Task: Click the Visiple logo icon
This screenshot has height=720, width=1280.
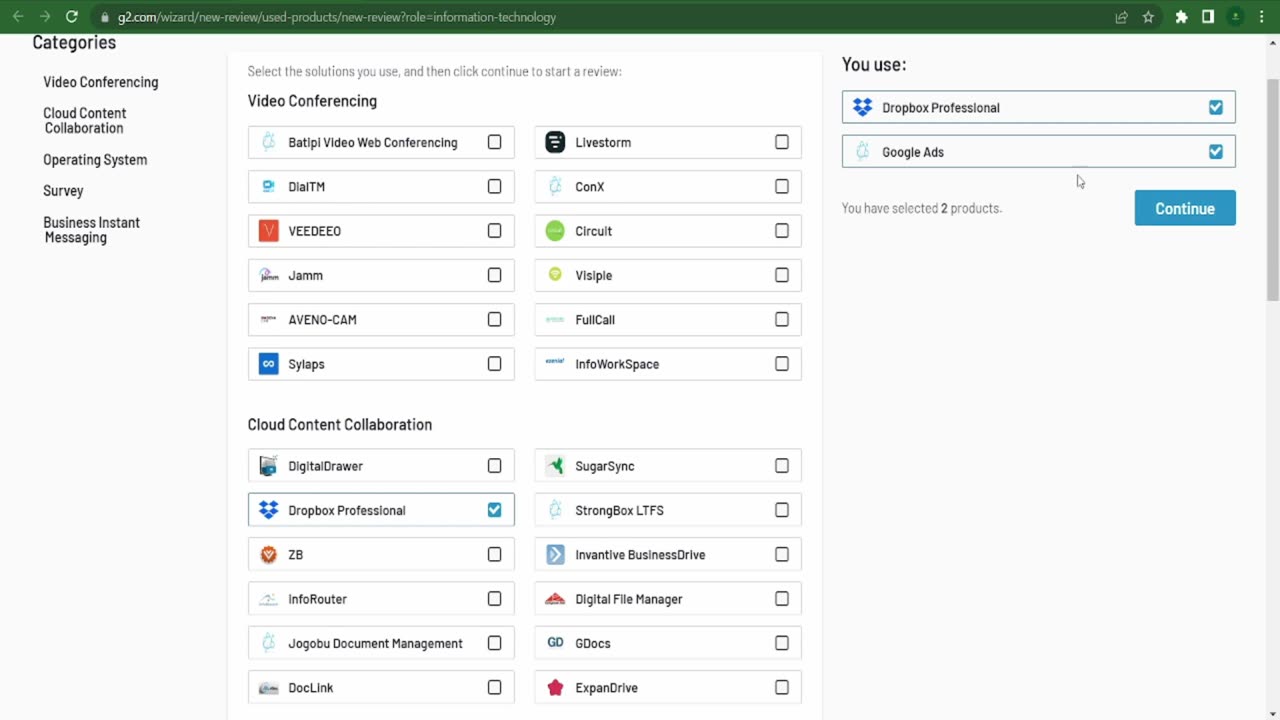Action: coord(555,275)
